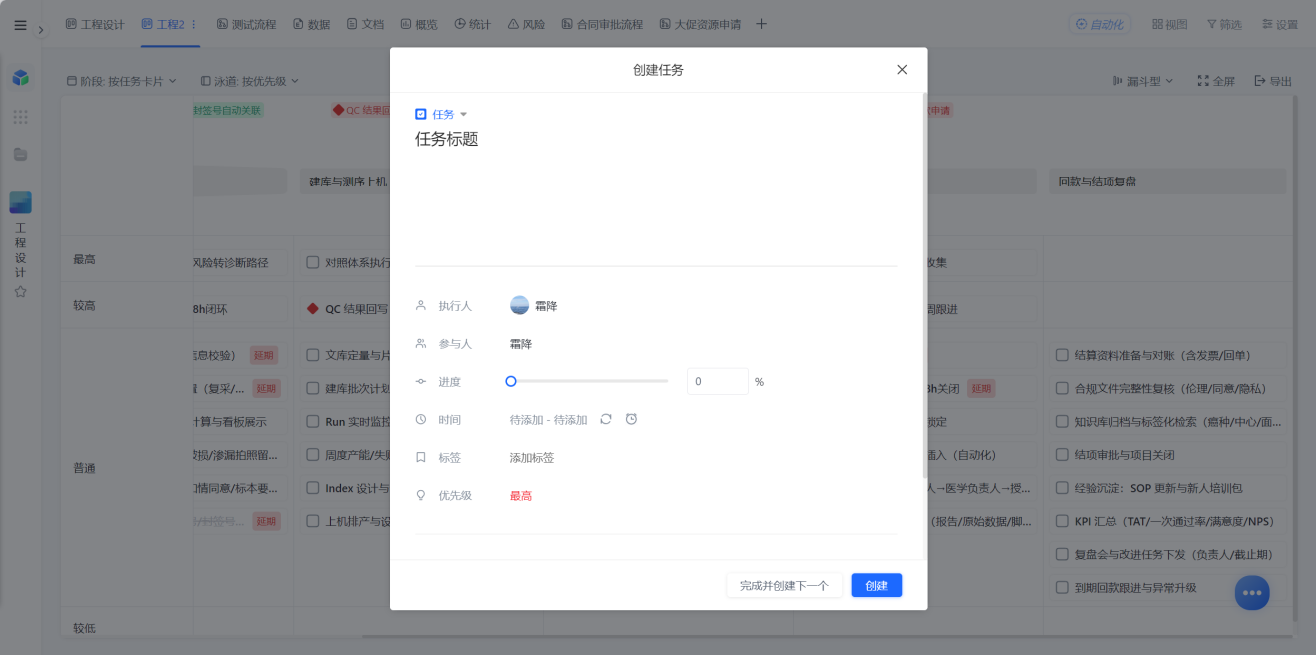Check the 合规文件完整性复核 task checkbox
The width and height of the screenshot is (1316, 655).
pyautogui.click(x=1062, y=388)
